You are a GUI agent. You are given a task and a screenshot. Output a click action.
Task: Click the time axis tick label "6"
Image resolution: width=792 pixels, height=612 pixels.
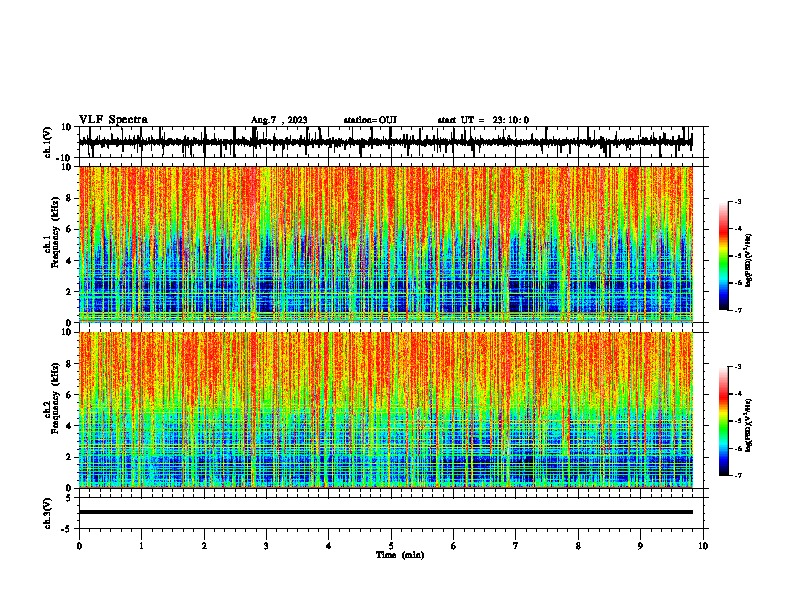point(454,546)
